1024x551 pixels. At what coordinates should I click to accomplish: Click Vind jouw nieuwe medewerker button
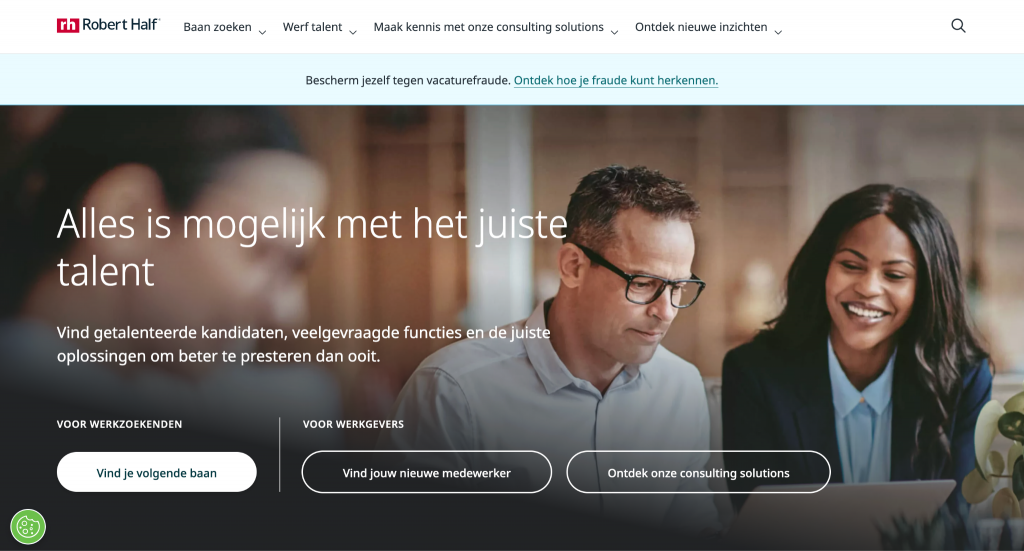pyautogui.click(x=426, y=472)
